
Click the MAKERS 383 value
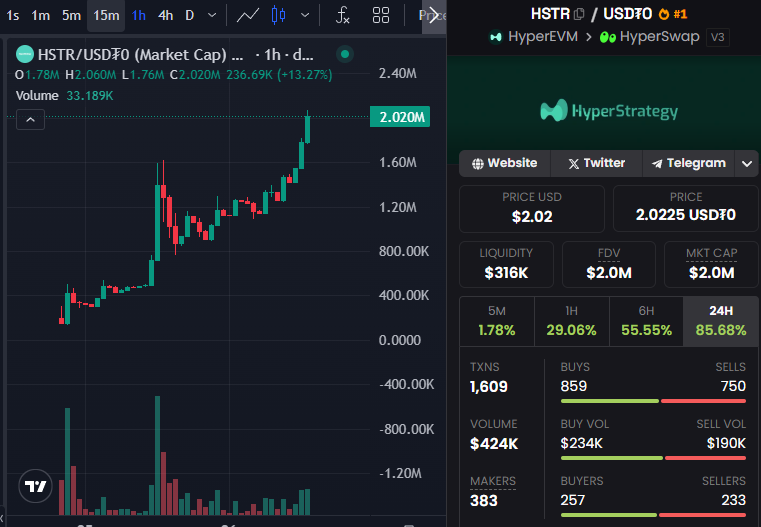click(484, 501)
